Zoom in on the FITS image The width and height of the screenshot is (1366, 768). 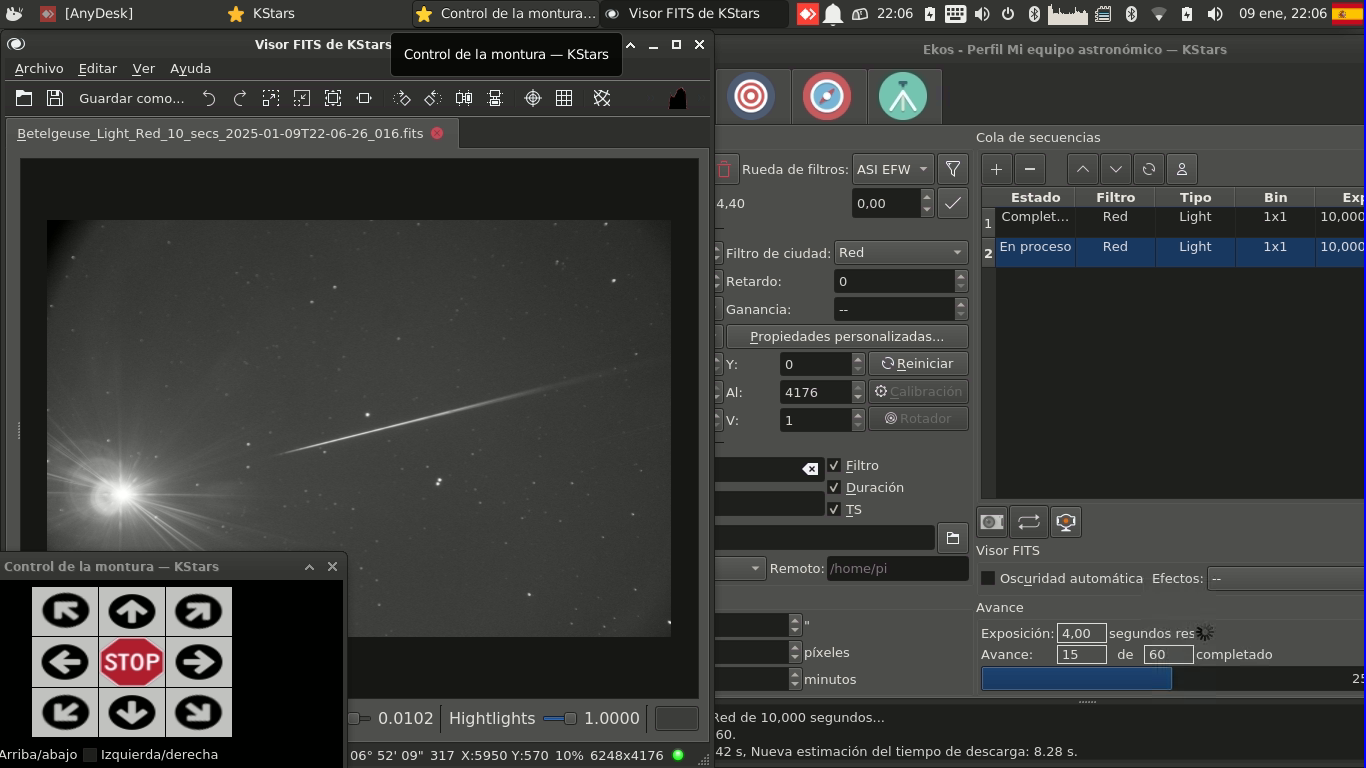pyautogui.click(x=271, y=98)
